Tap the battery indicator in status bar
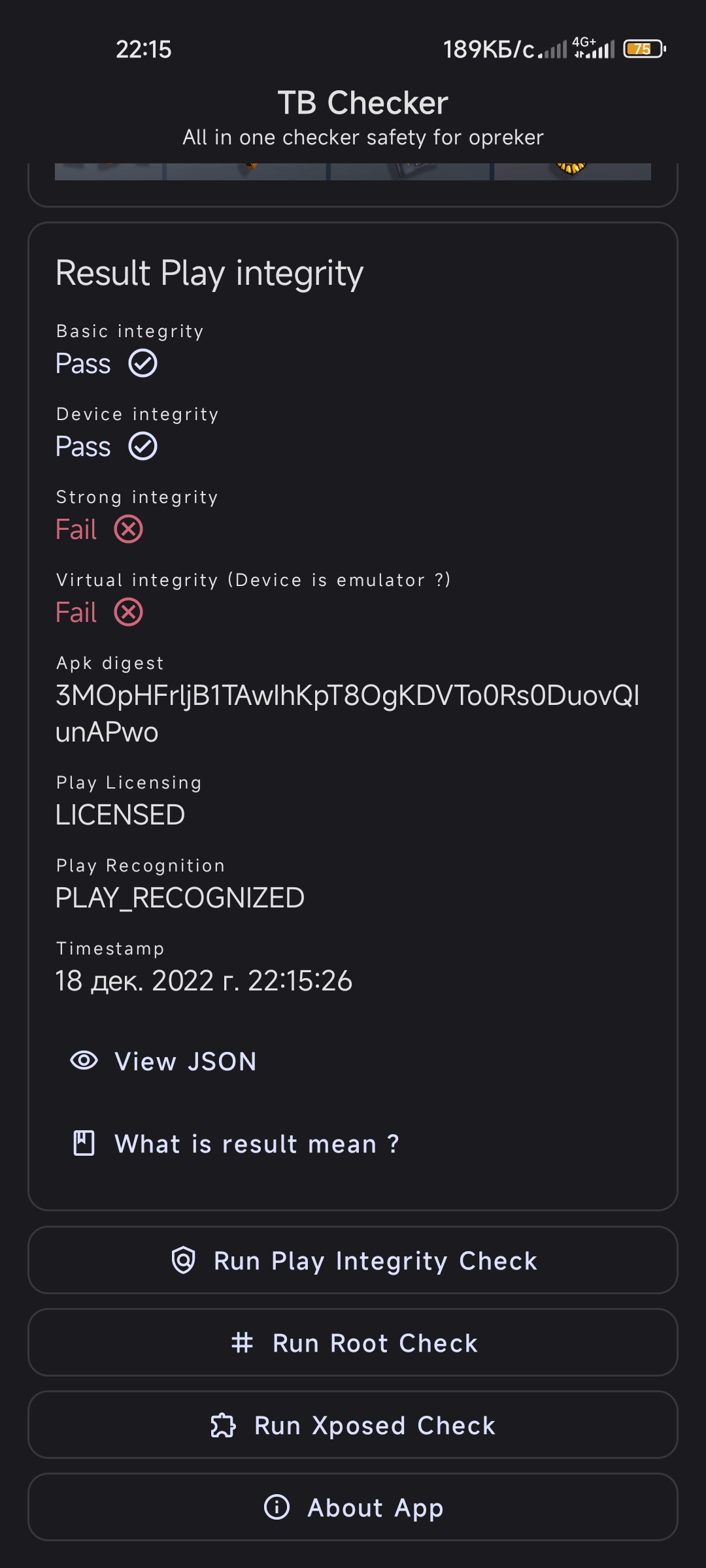706x1568 pixels. point(645,49)
